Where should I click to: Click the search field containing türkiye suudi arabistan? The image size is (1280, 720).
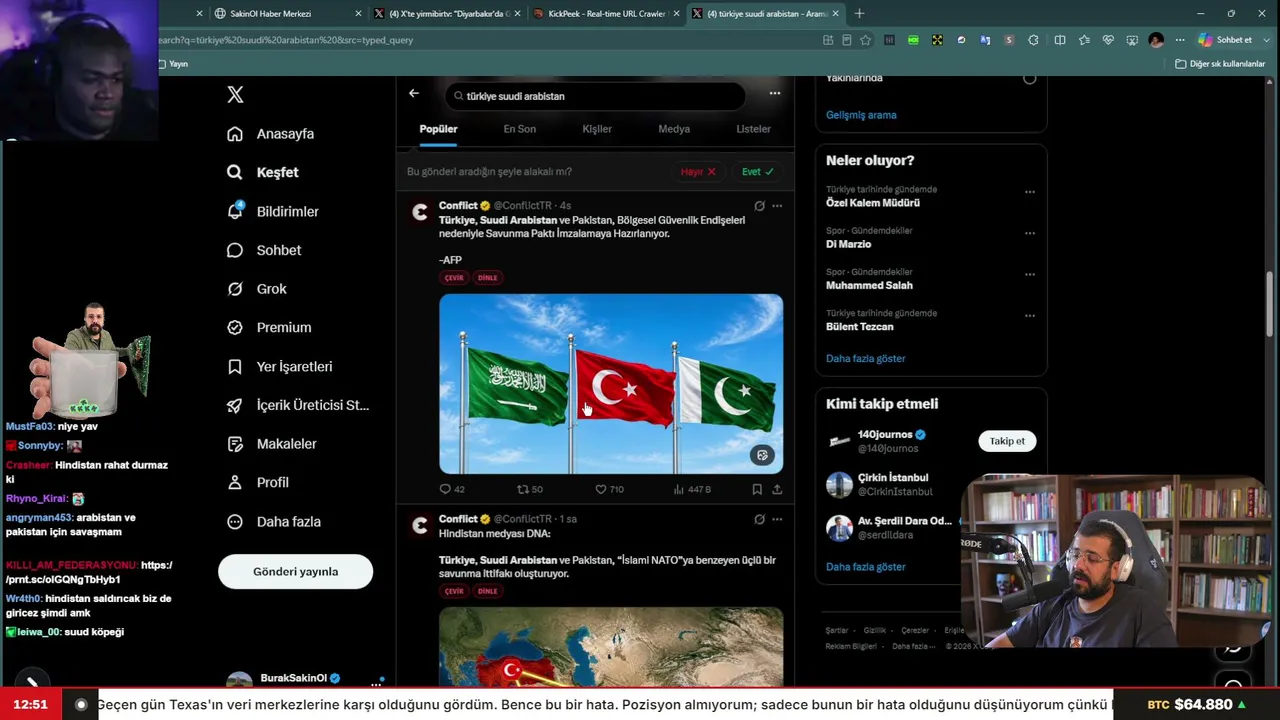[595, 96]
